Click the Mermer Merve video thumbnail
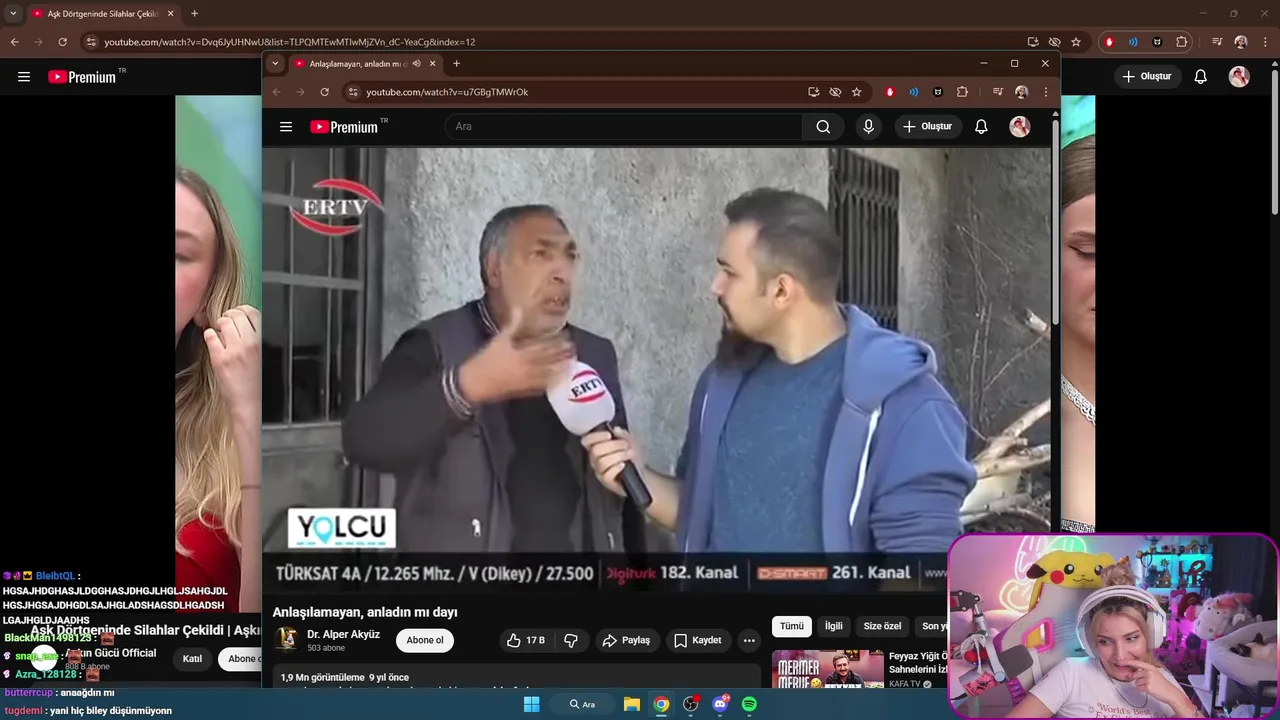The width and height of the screenshot is (1280, 720). point(828,670)
